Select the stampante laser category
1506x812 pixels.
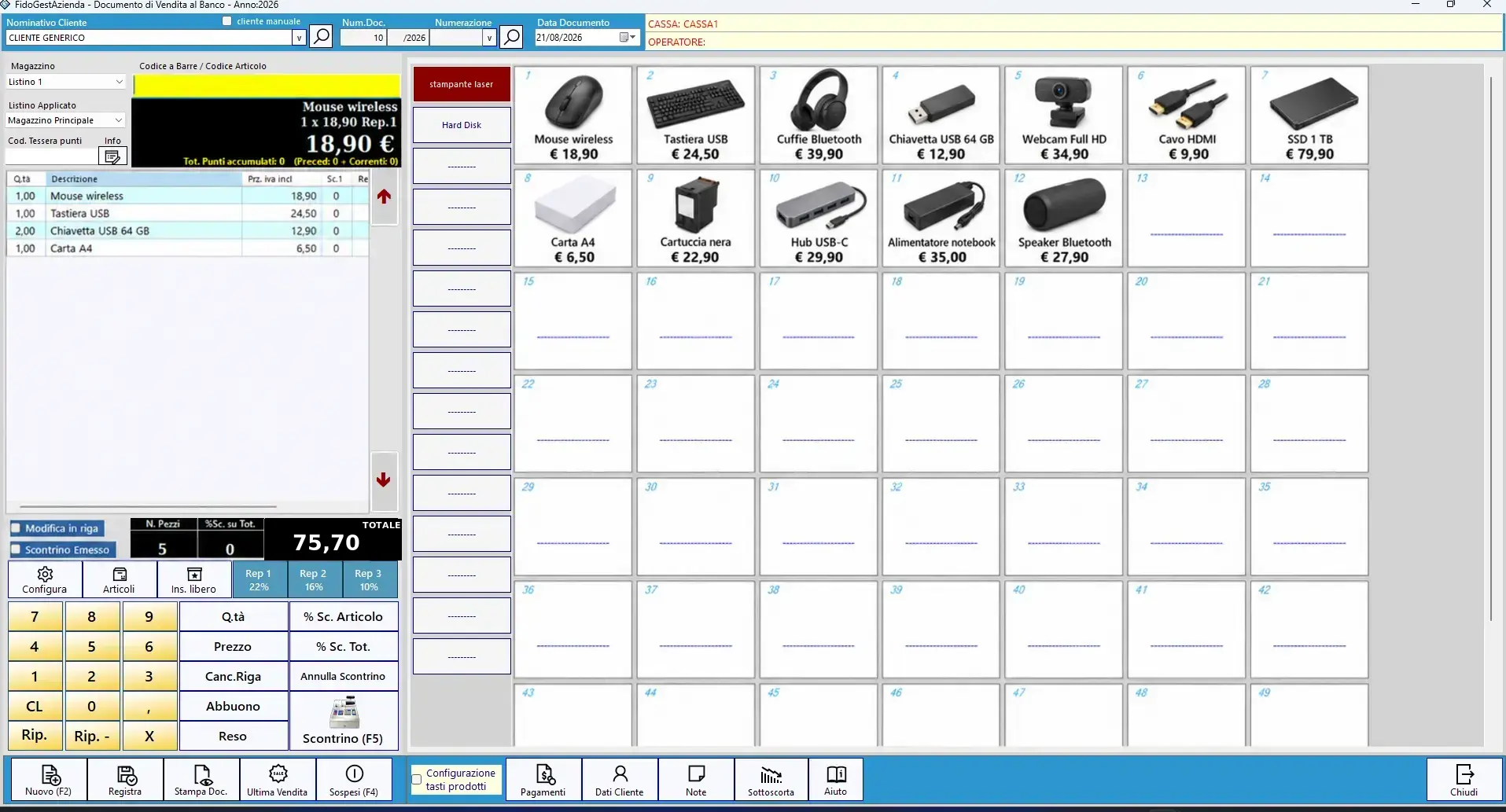[x=462, y=84]
